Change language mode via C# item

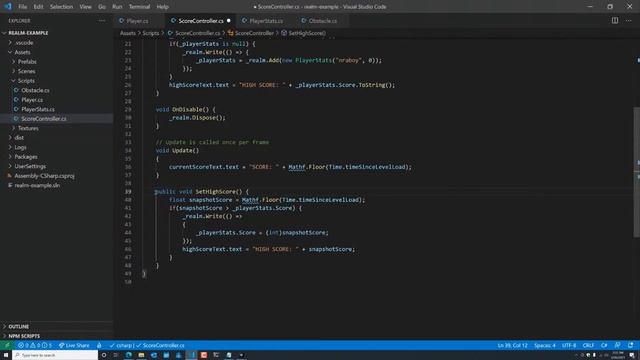pos(604,345)
